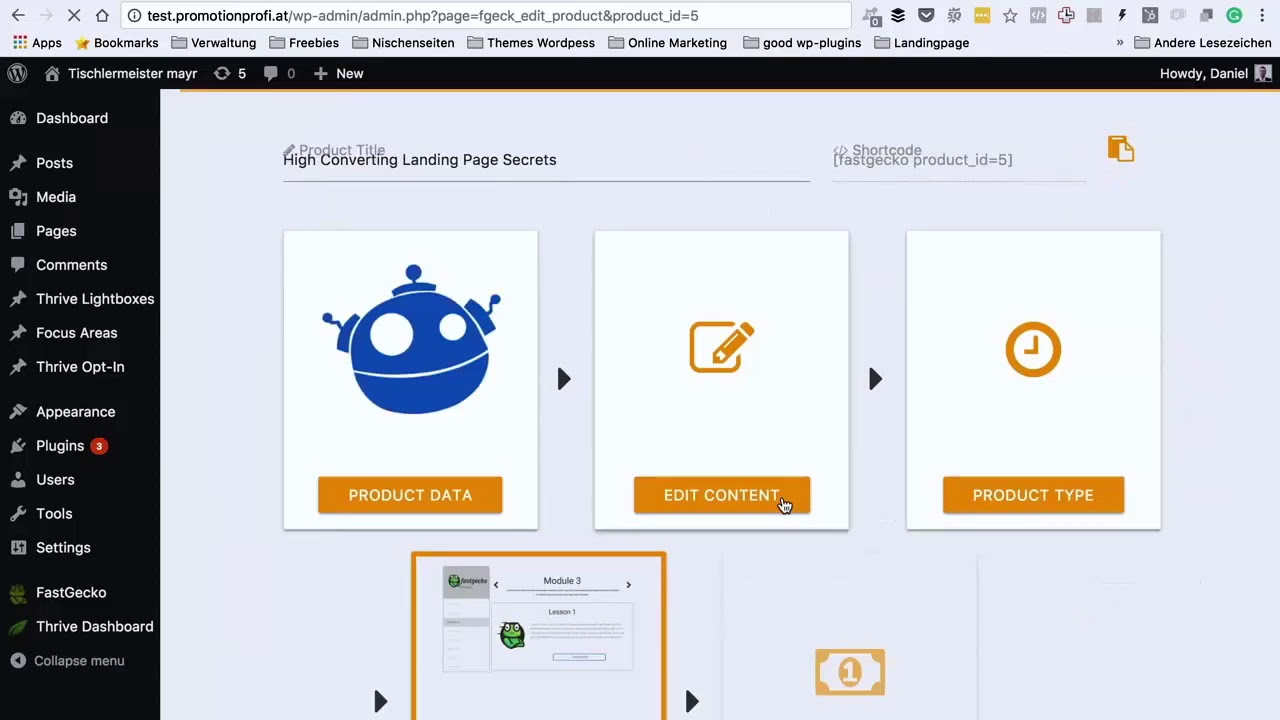
Task: Open the comments bubble in admin bar
Action: coord(279,73)
